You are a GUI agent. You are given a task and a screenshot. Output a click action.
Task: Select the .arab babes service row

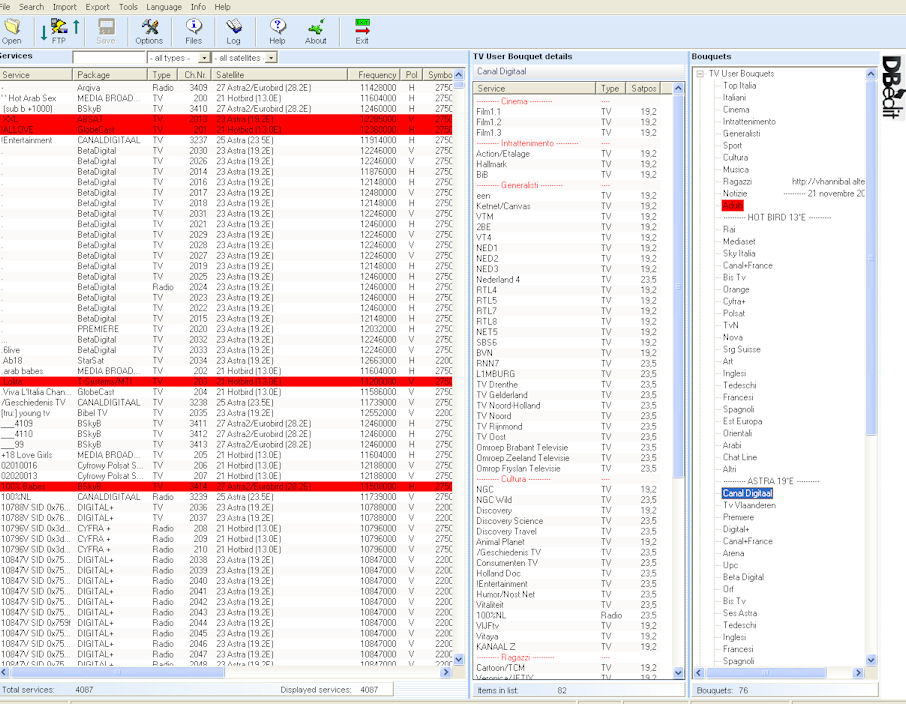click(x=226, y=371)
